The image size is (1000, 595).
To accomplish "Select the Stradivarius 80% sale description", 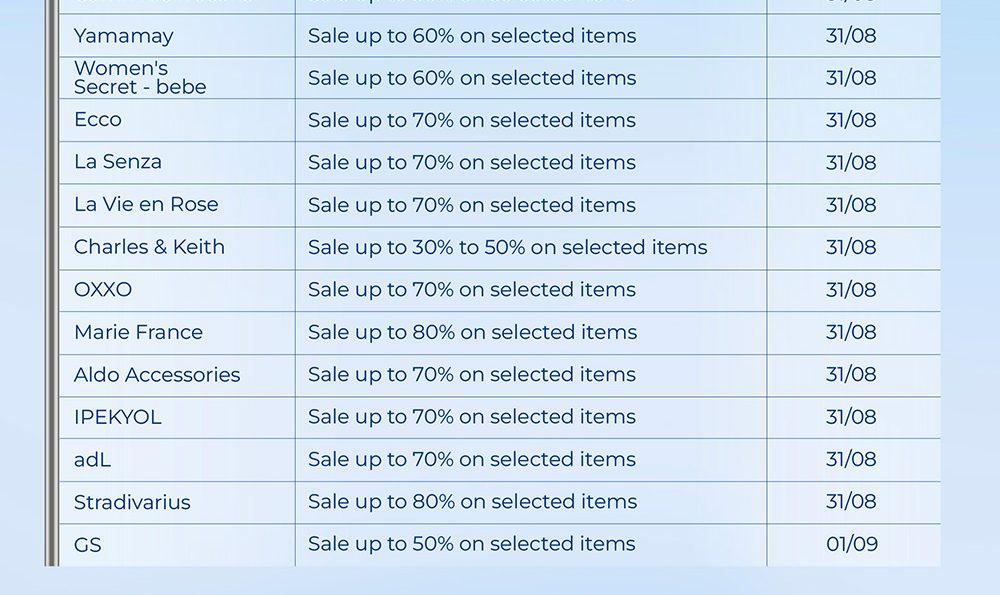I will point(472,502).
